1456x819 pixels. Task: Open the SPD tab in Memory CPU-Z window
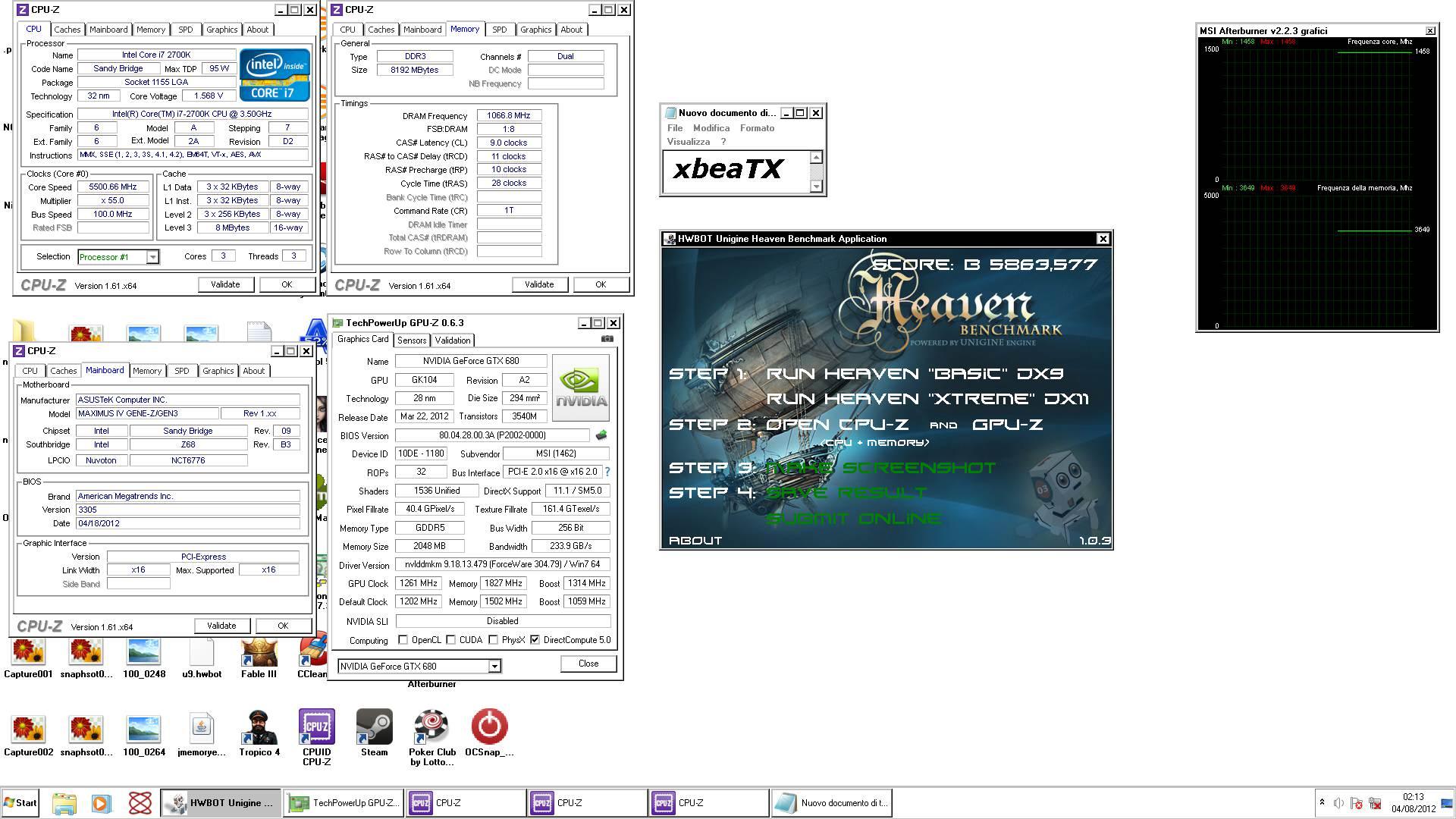(x=499, y=30)
